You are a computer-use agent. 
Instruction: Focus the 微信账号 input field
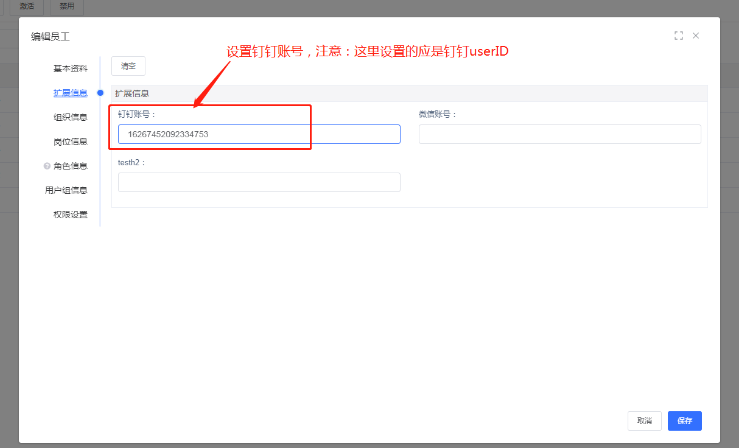click(559, 134)
